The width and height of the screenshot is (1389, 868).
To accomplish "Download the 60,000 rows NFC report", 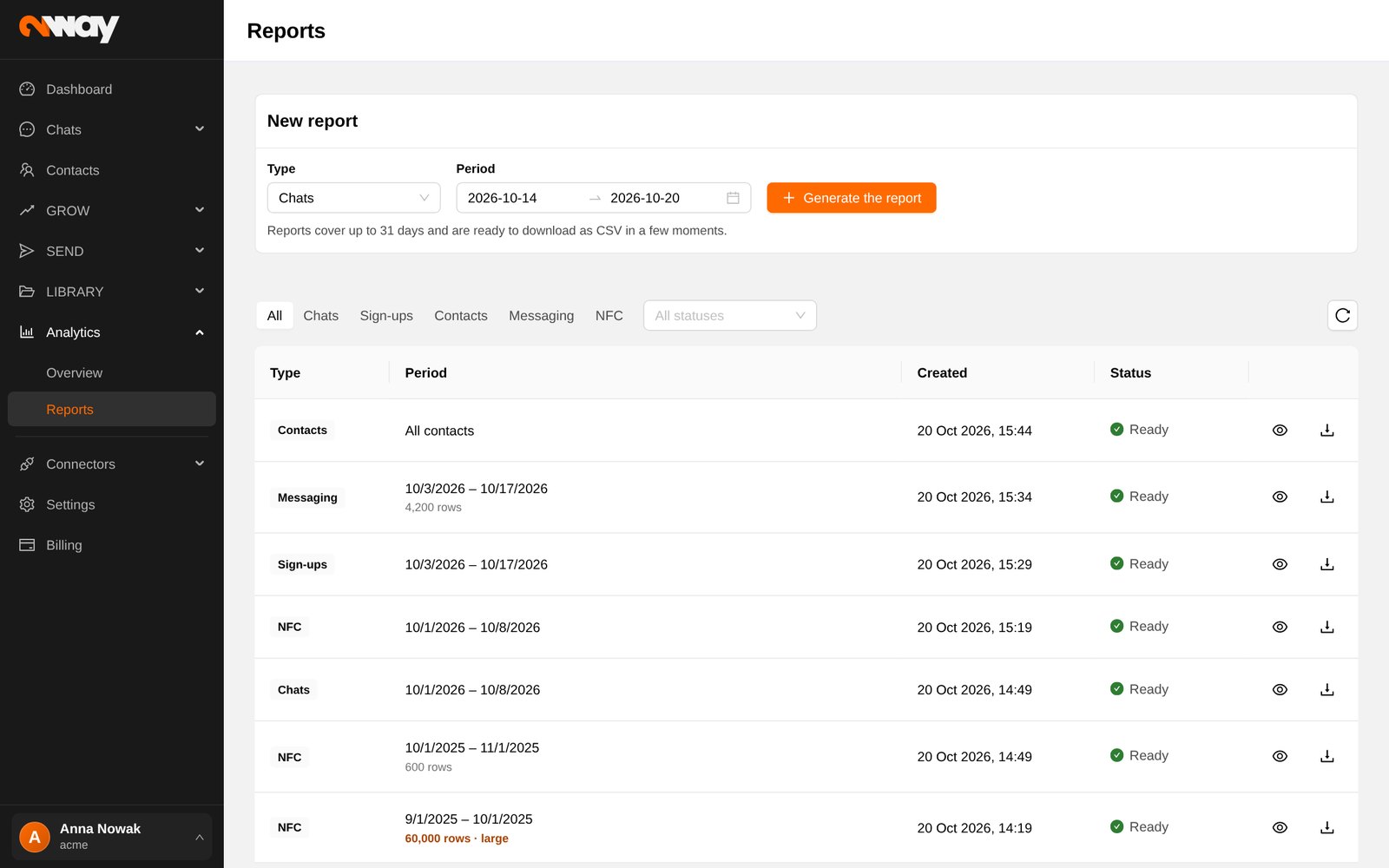I will click(1326, 828).
